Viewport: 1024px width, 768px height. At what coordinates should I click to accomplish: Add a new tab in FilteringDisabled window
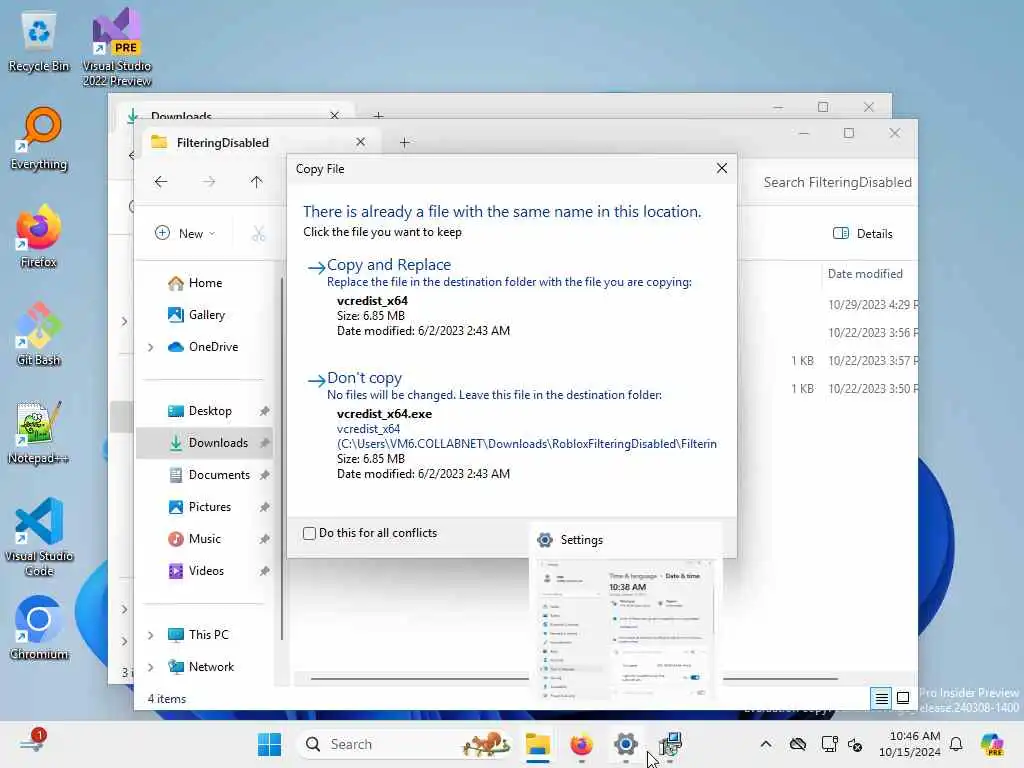[x=404, y=142]
